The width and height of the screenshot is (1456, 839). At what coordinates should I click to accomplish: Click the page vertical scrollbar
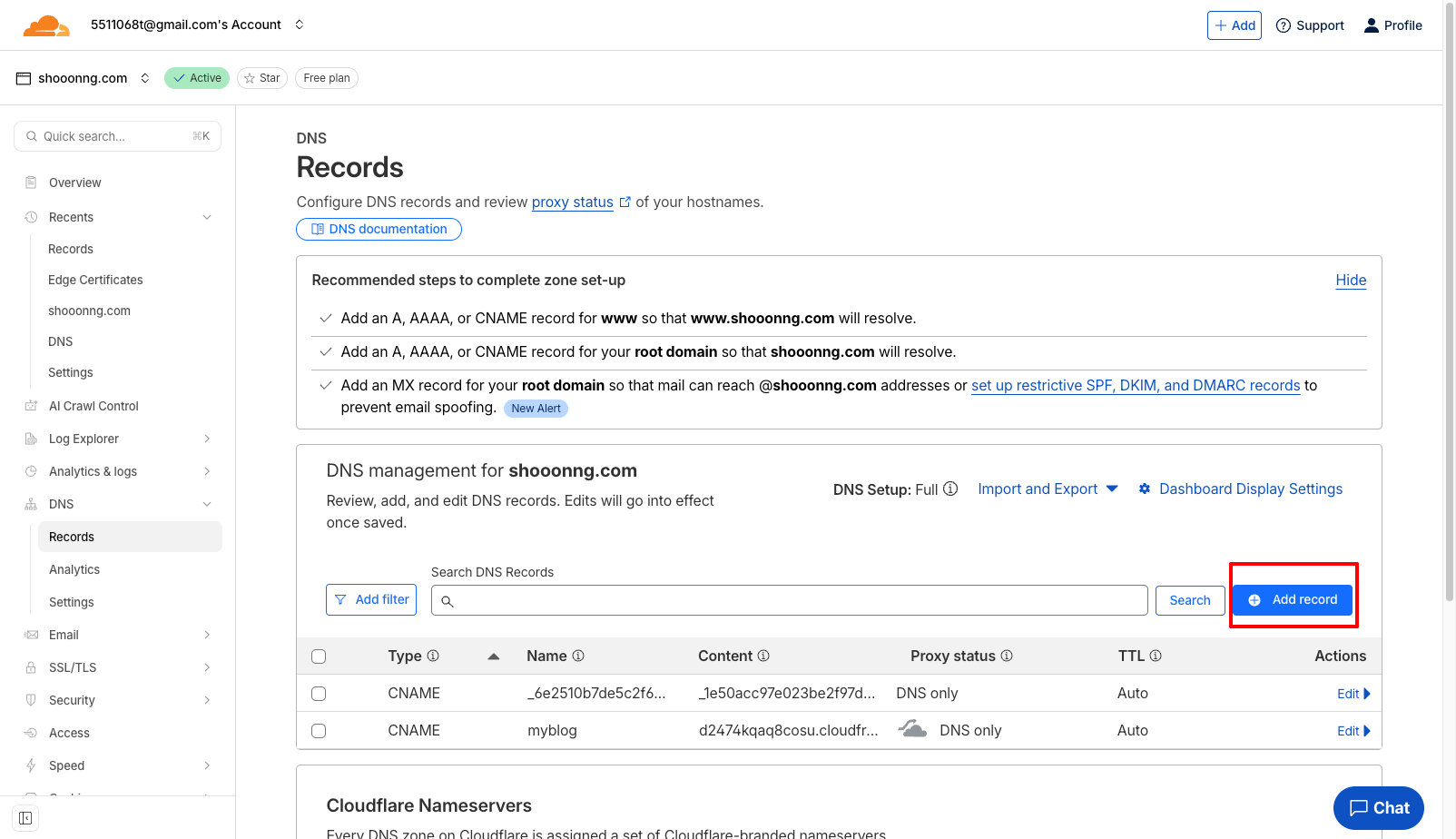pyautogui.click(x=1449, y=300)
